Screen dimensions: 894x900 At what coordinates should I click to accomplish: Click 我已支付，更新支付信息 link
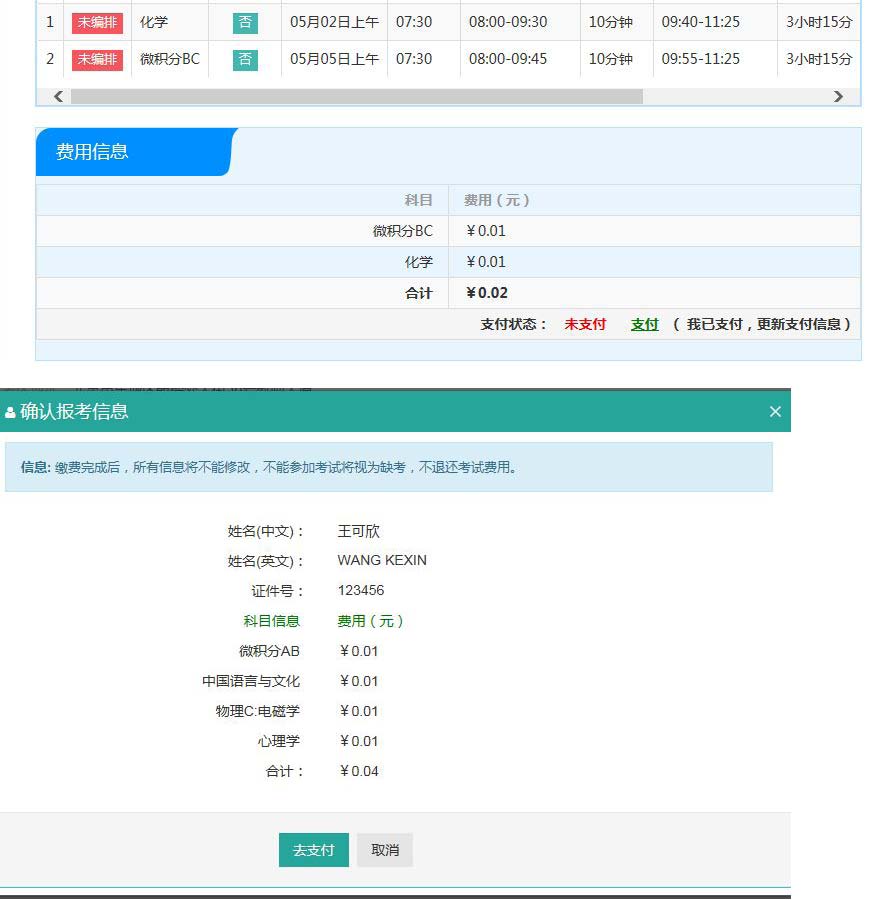click(x=767, y=324)
